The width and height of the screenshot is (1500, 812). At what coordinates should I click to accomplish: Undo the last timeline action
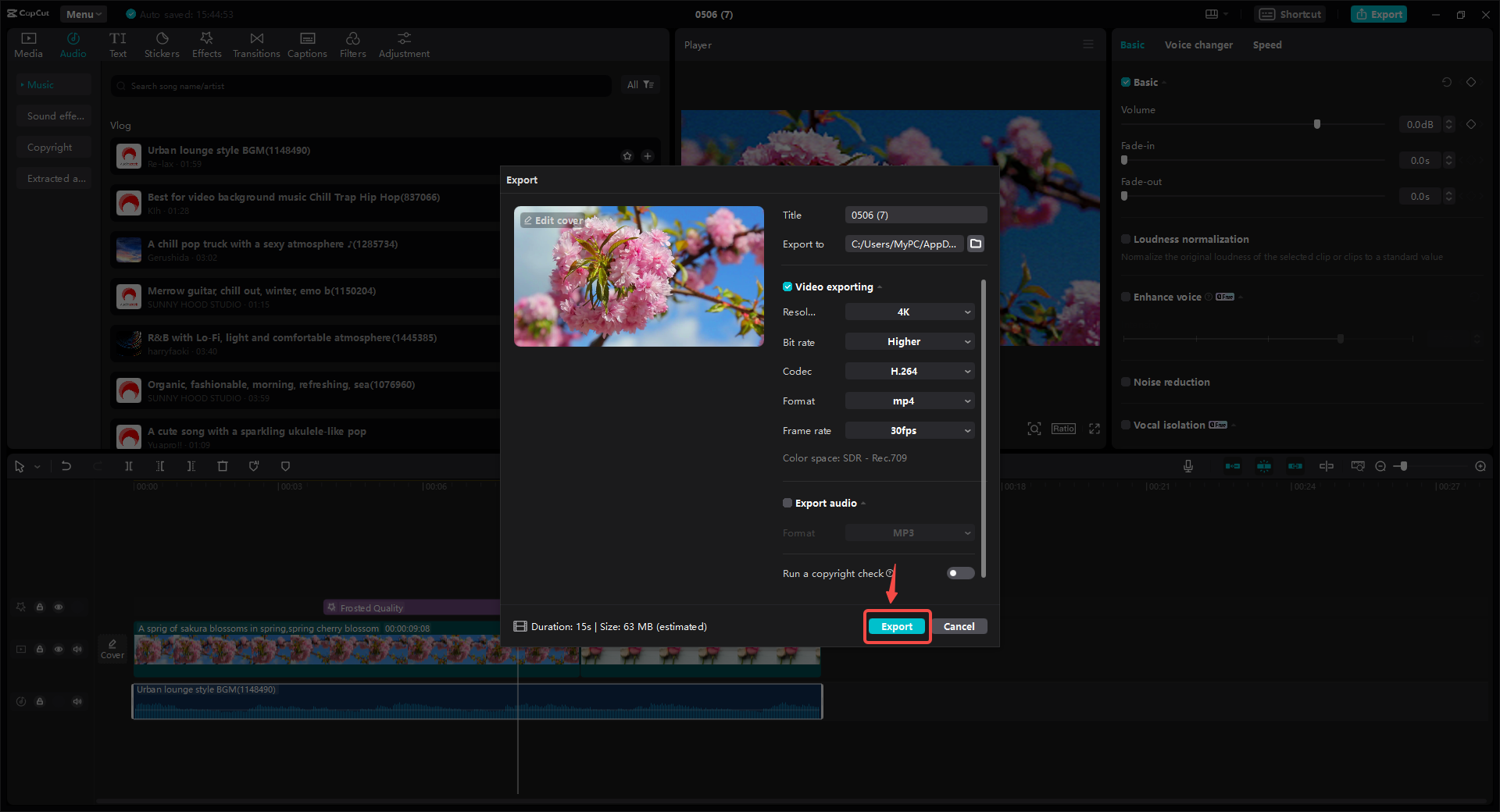click(x=66, y=466)
